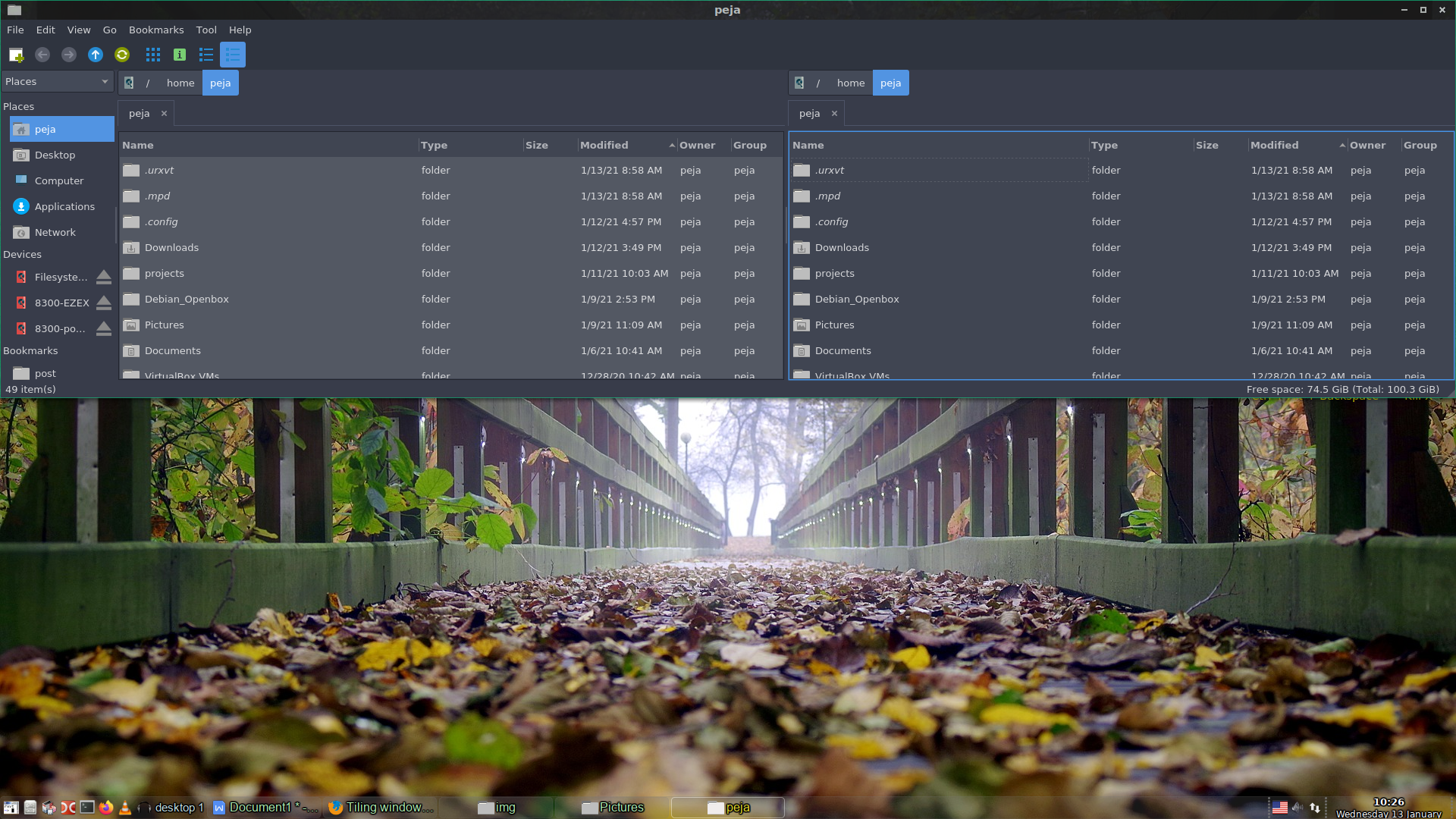
Task: Open the Help menu
Action: click(x=240, y=30)
